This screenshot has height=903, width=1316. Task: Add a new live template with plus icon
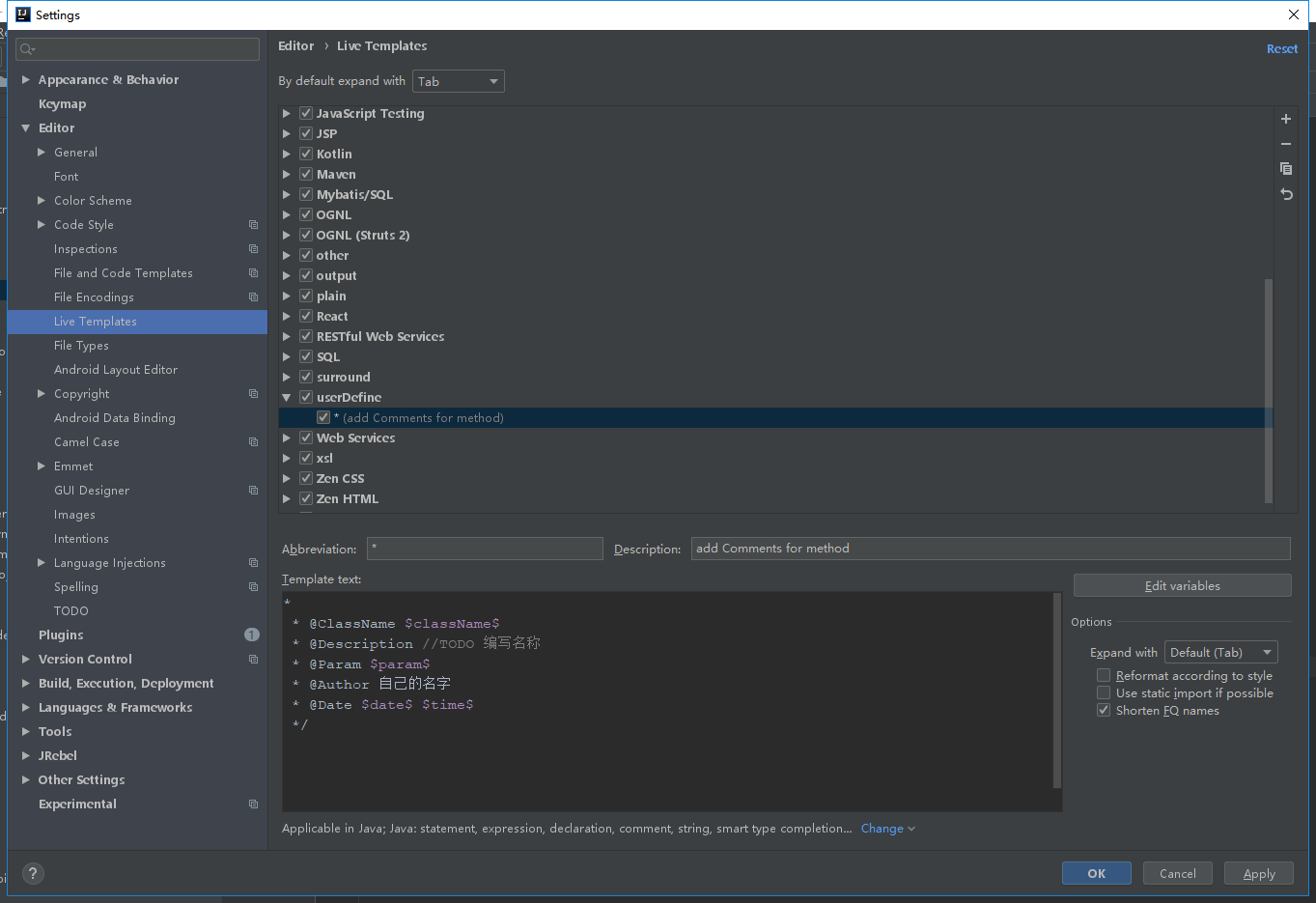tap(1285, 119)
